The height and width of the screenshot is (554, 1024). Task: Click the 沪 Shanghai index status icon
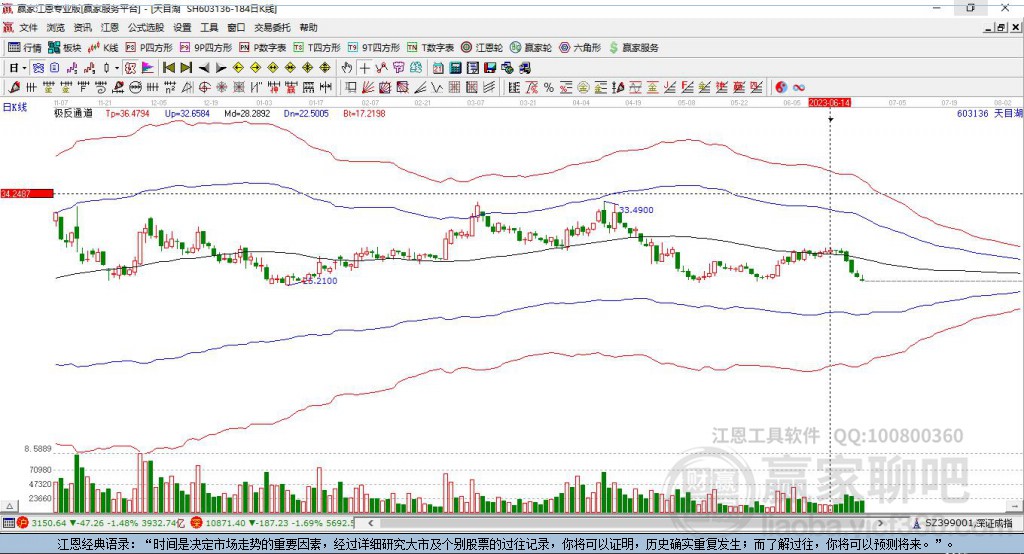(23, 523)
